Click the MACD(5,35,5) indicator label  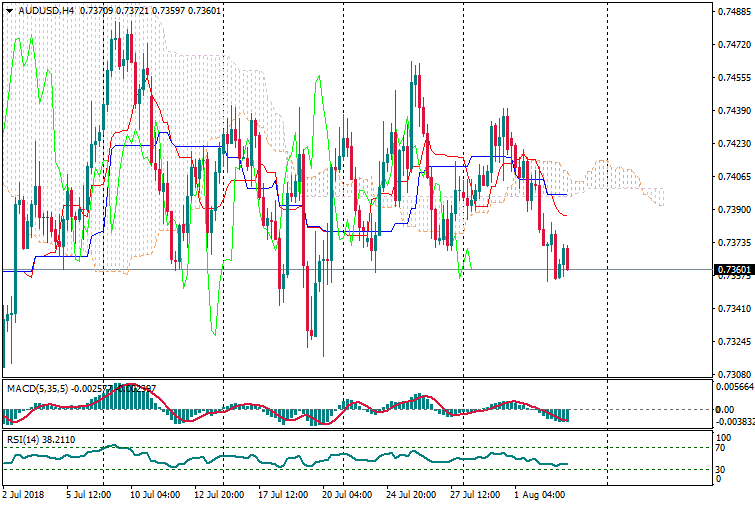coord(37,387)
